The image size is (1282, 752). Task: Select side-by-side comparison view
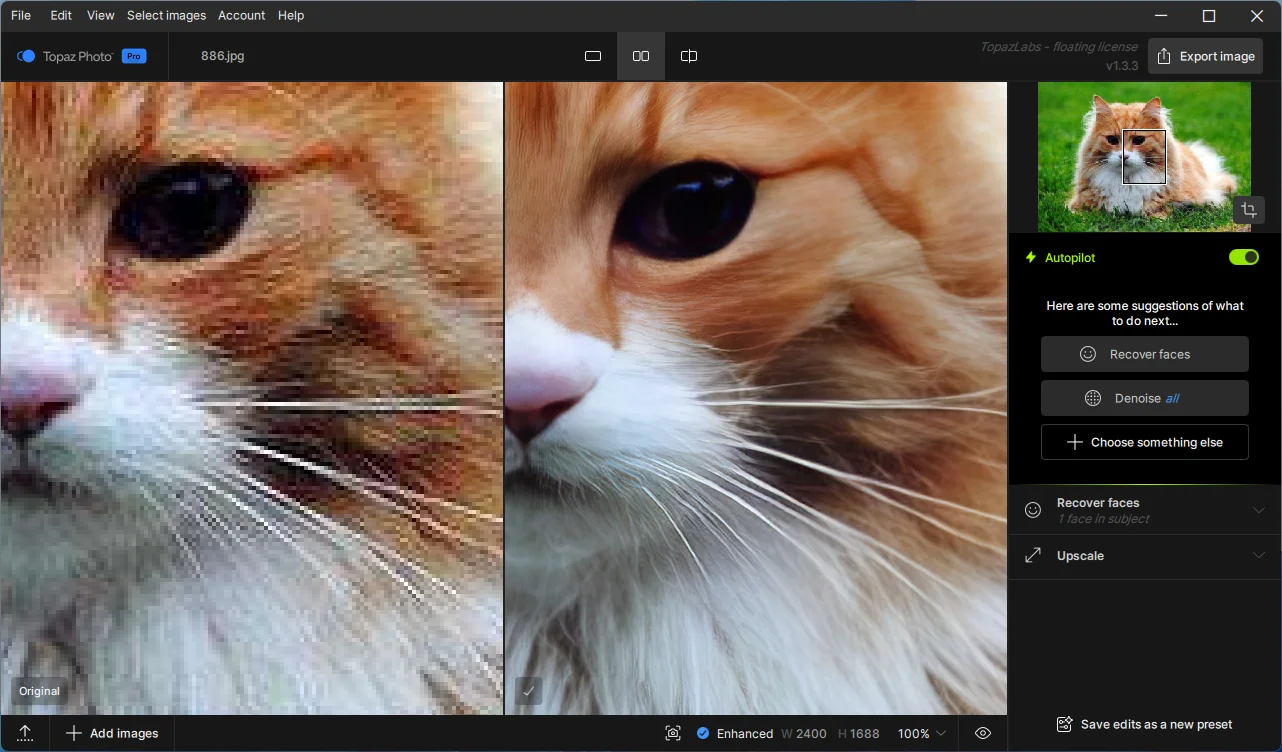tap(641, 56)
